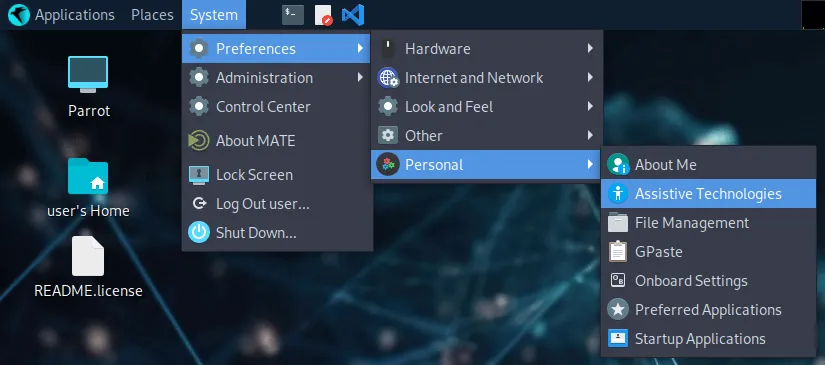Launch GPaste from Personal menu
Image resolution: width=825 pixels, height=365 pixels.
click(x=708, y=251)
